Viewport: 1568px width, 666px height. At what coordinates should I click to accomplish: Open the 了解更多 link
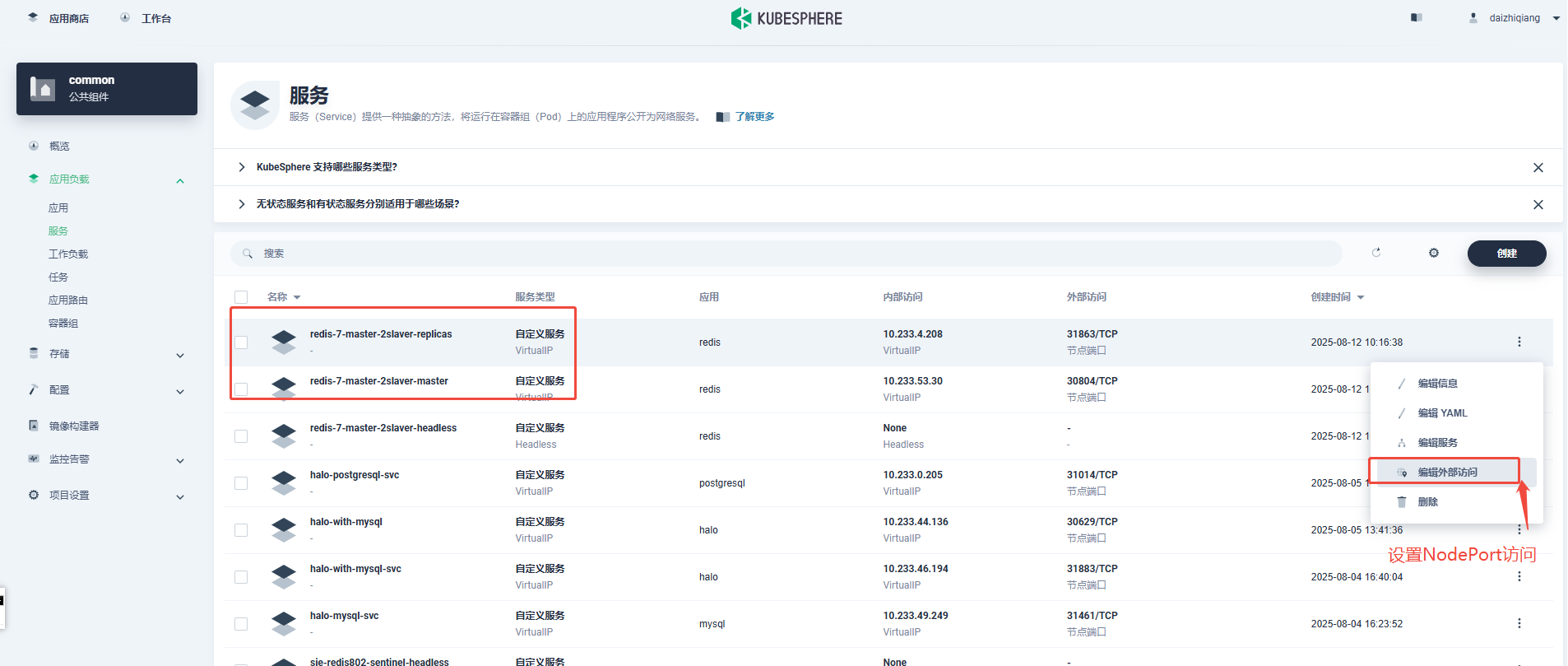(754, 117)
